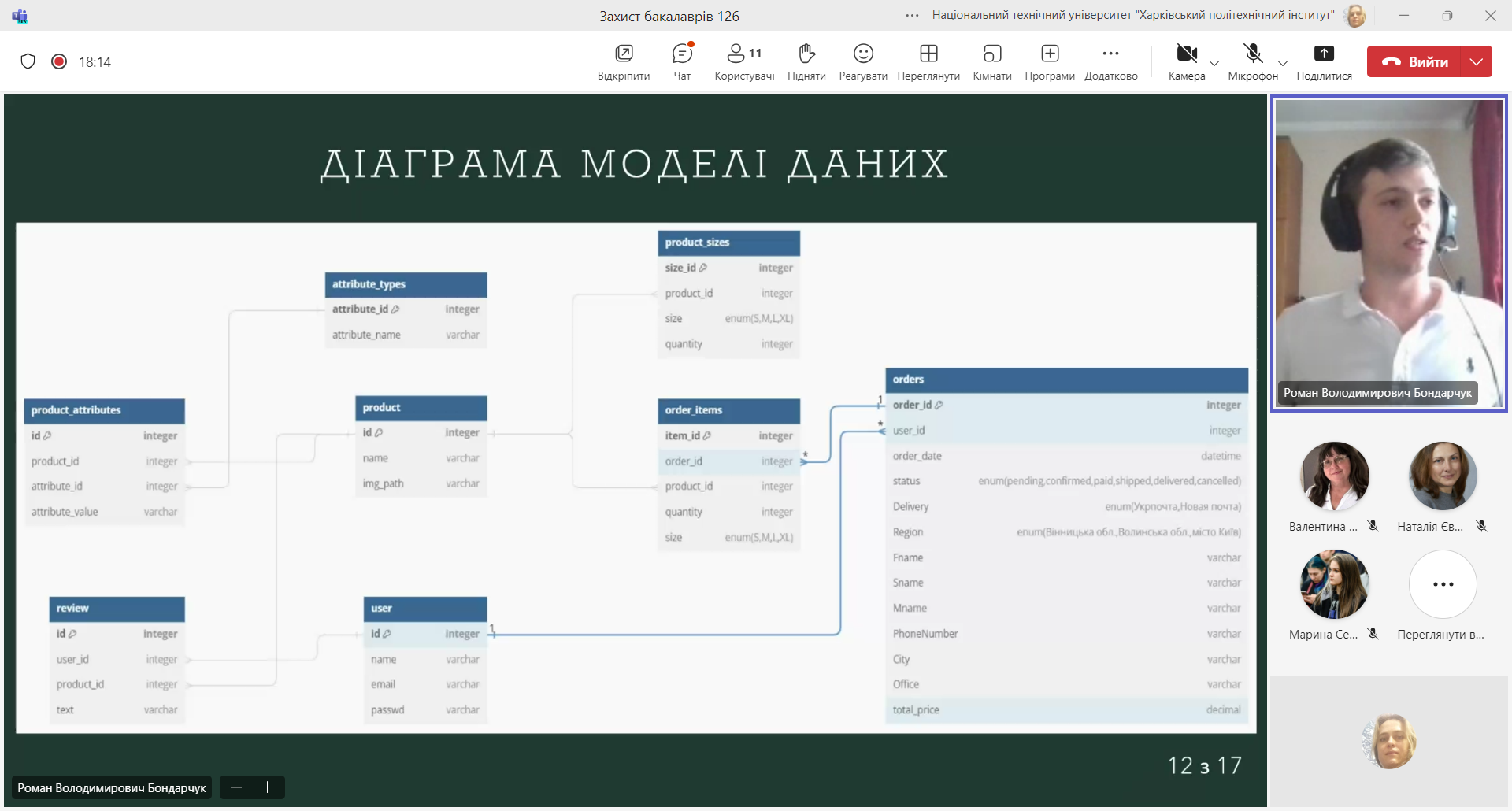Click the red recording indicator
The height and width of the screenshot is (811, 1512).
pos(59,61)
